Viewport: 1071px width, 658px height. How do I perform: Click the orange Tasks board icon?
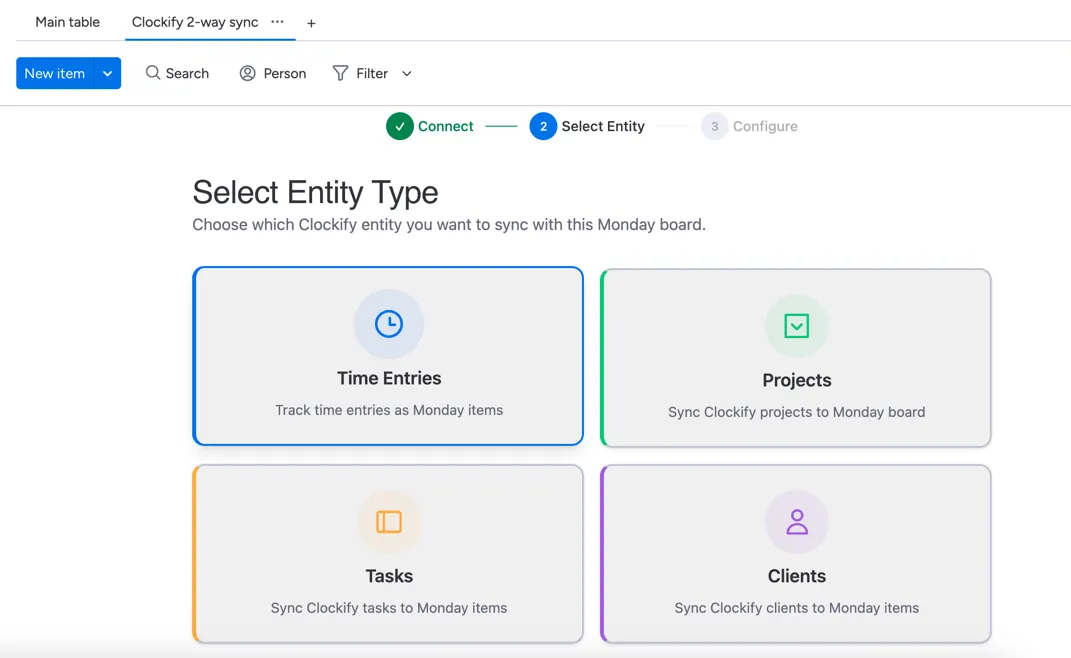pos(388,522)
